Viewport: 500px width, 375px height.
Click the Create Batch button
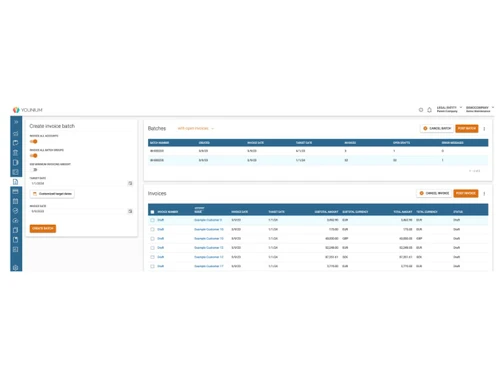coord(43,228)
